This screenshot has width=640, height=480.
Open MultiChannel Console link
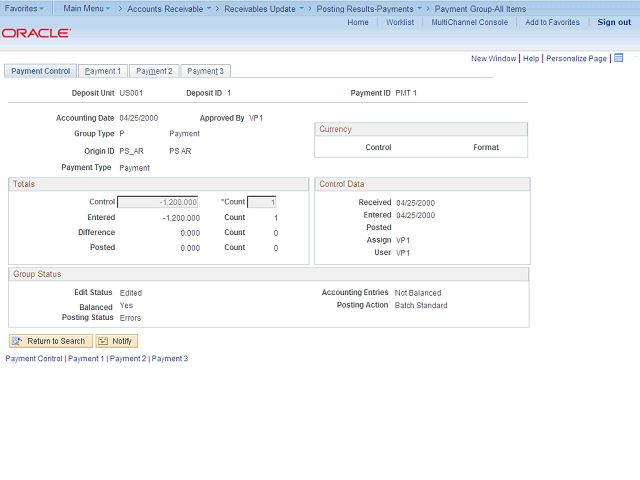(x=469, y=22)
